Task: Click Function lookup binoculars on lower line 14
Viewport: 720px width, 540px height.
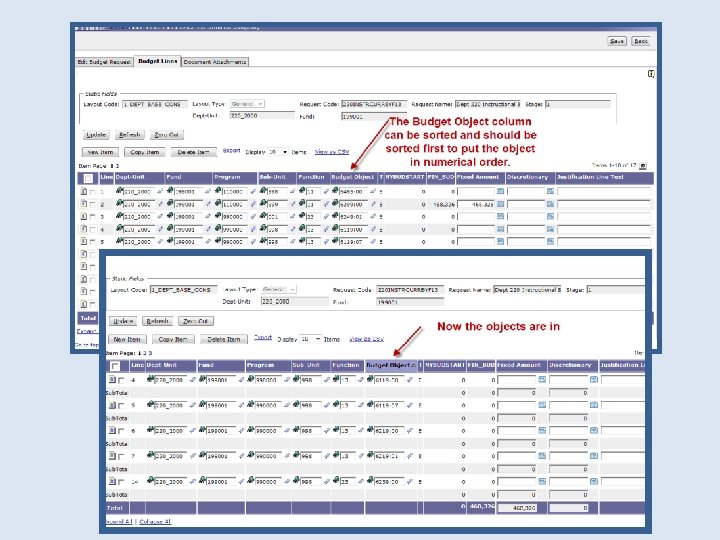Action: [336, 481]
